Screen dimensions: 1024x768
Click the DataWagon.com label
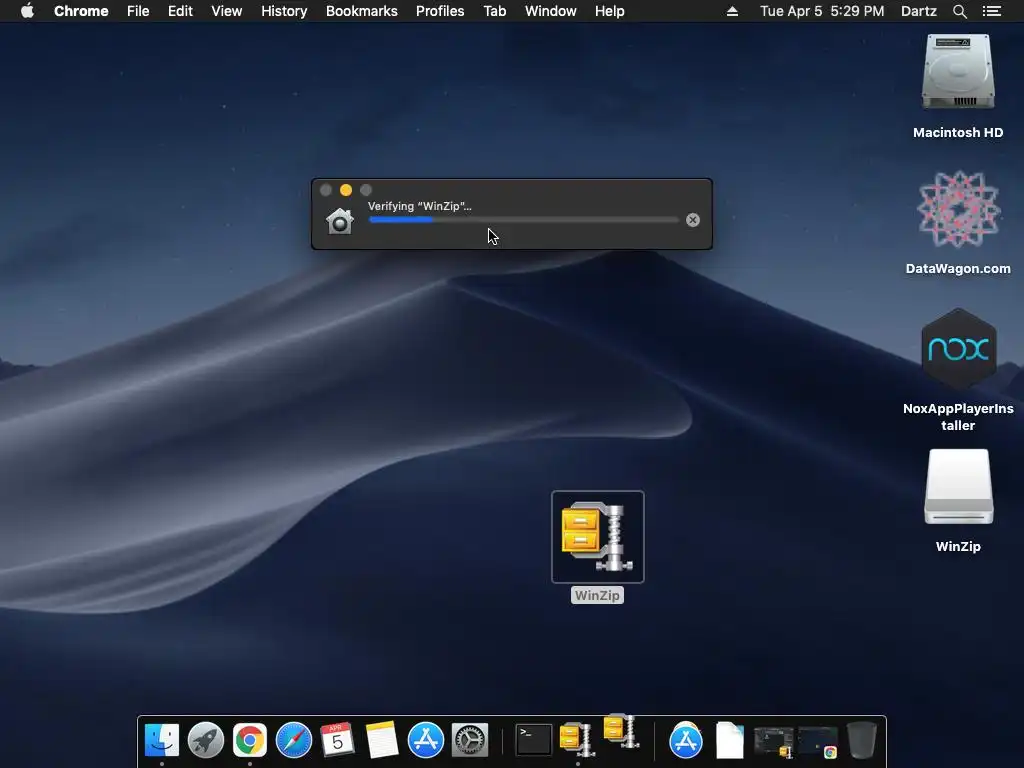(958, 268)
